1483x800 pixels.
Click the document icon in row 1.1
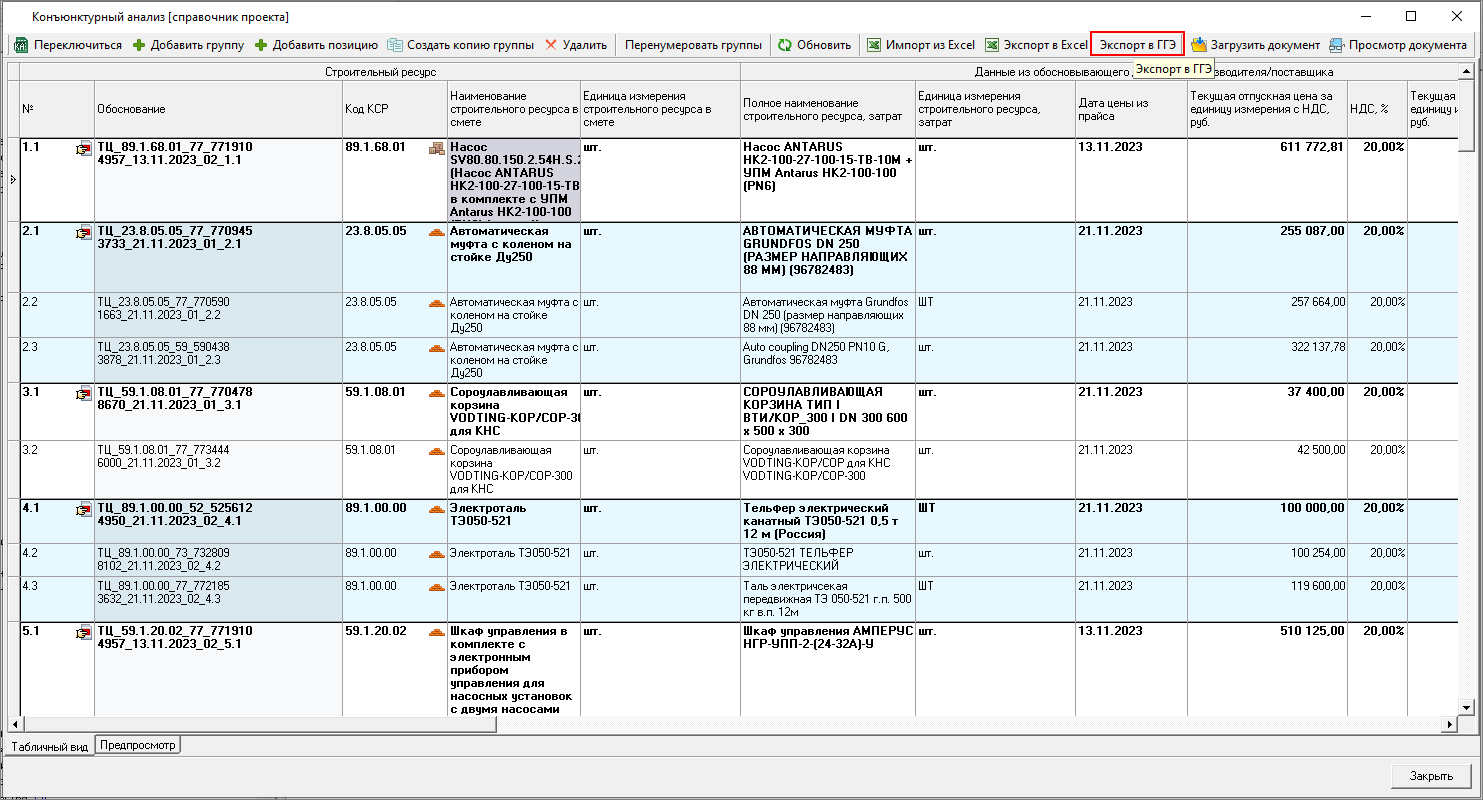tap(83, 150)
